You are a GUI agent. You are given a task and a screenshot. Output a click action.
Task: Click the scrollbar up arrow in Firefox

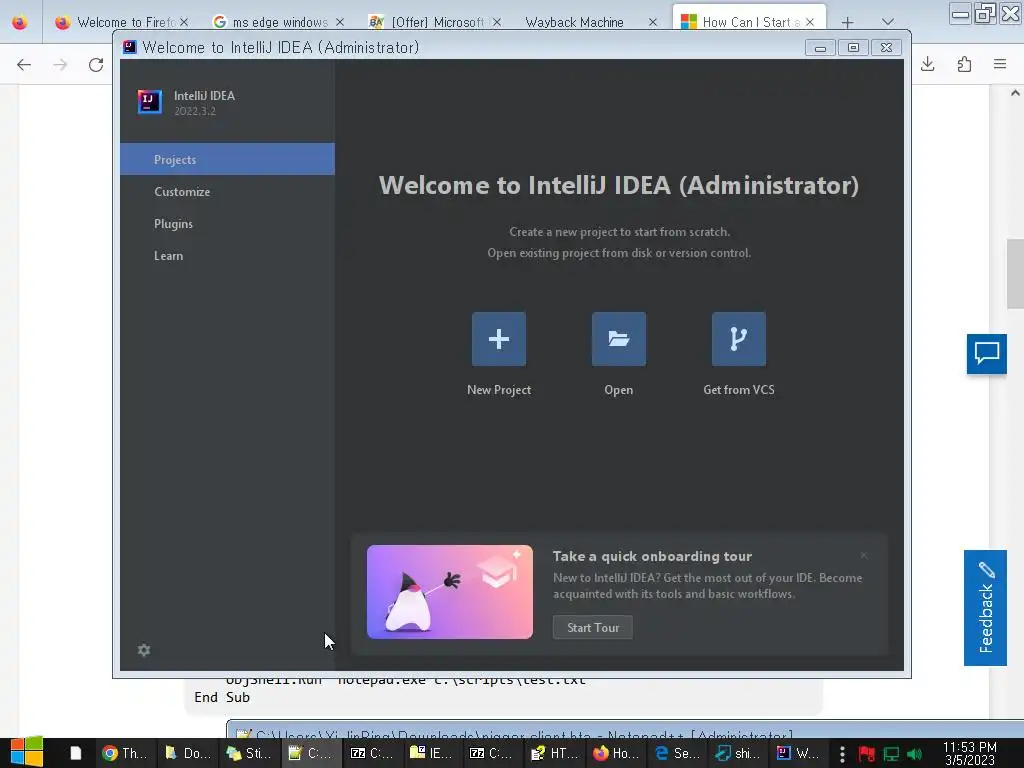click(1015, 93)
